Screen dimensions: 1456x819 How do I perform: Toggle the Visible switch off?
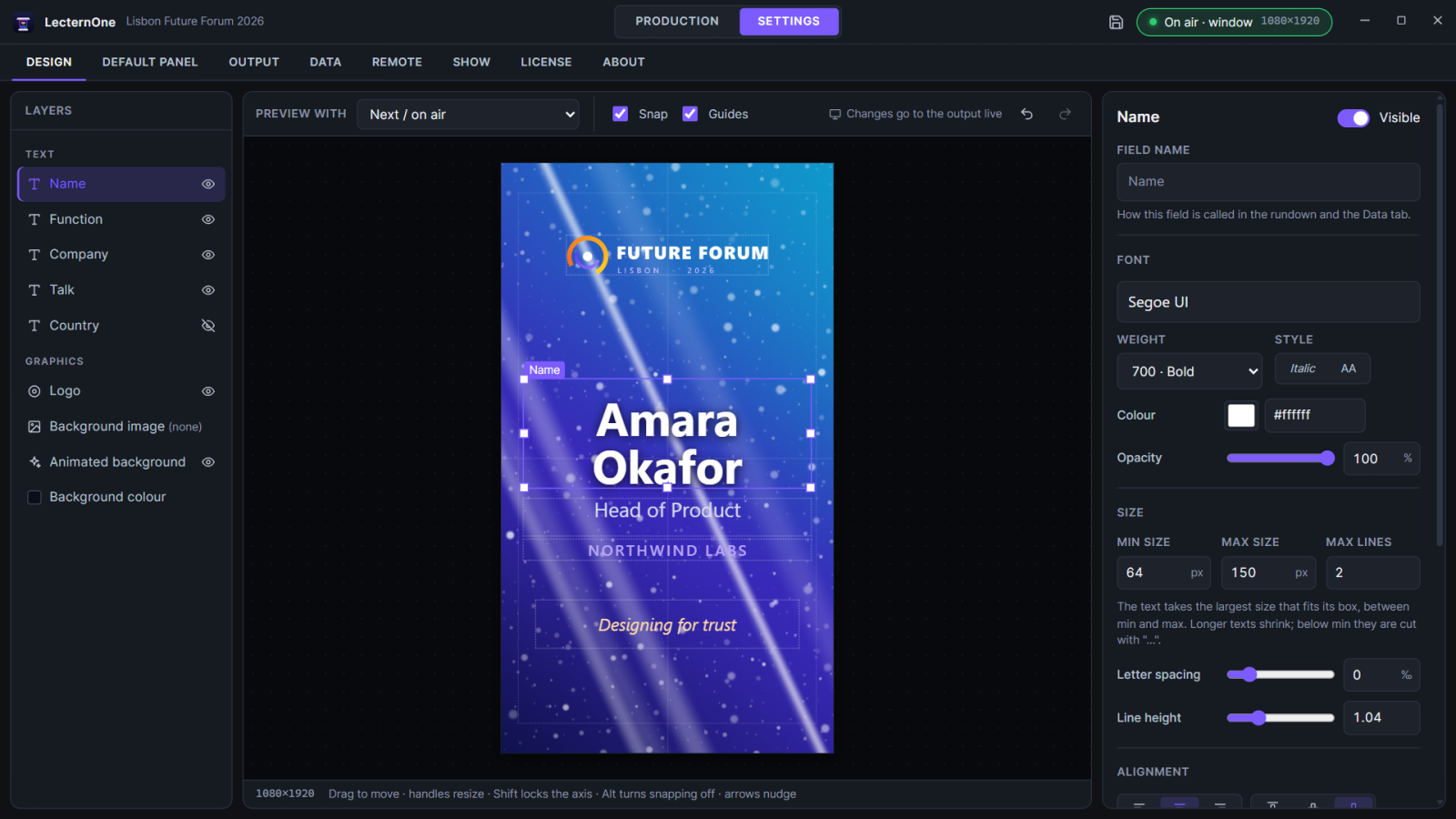coord(1353,118)
